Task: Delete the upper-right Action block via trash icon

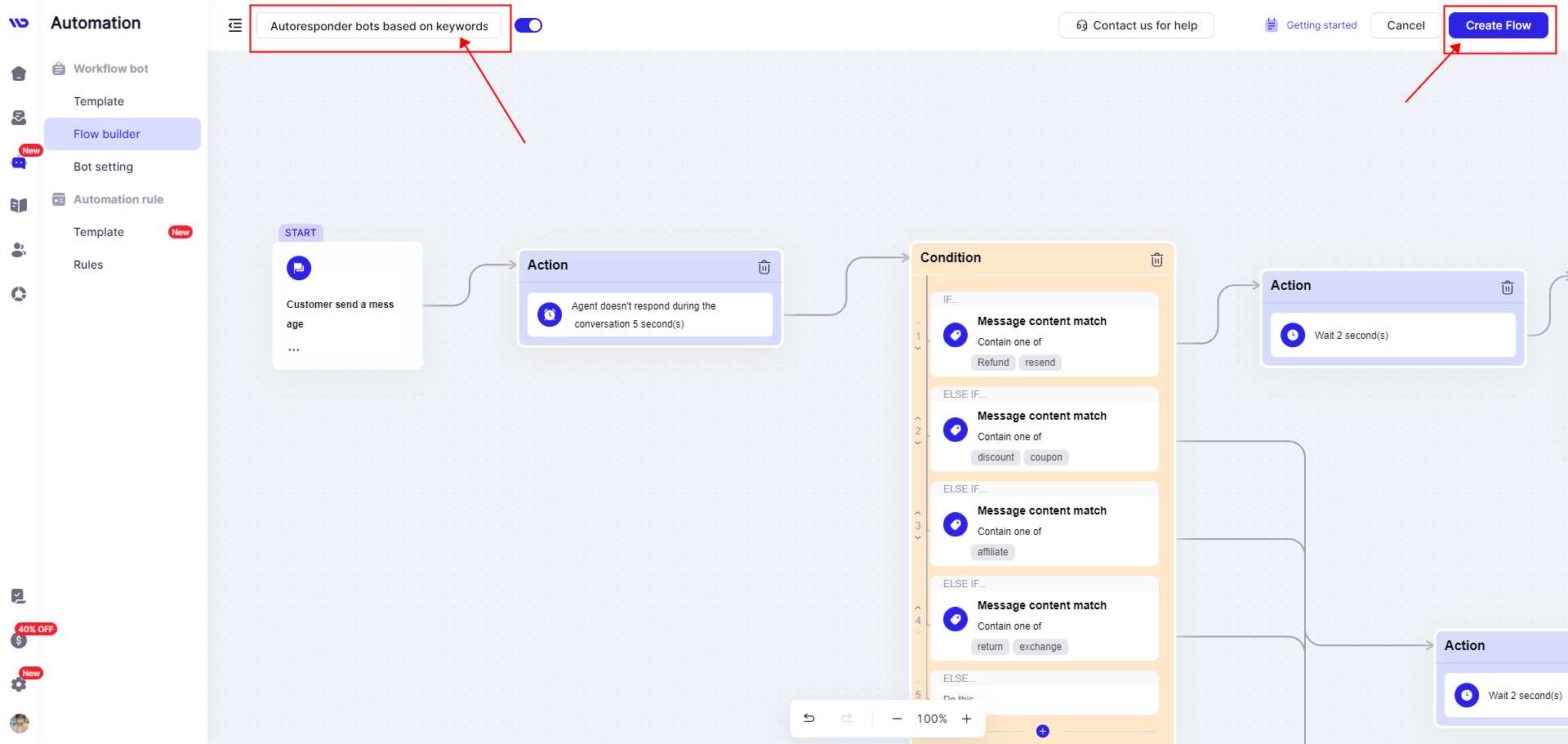Action: click(1508, 287)
